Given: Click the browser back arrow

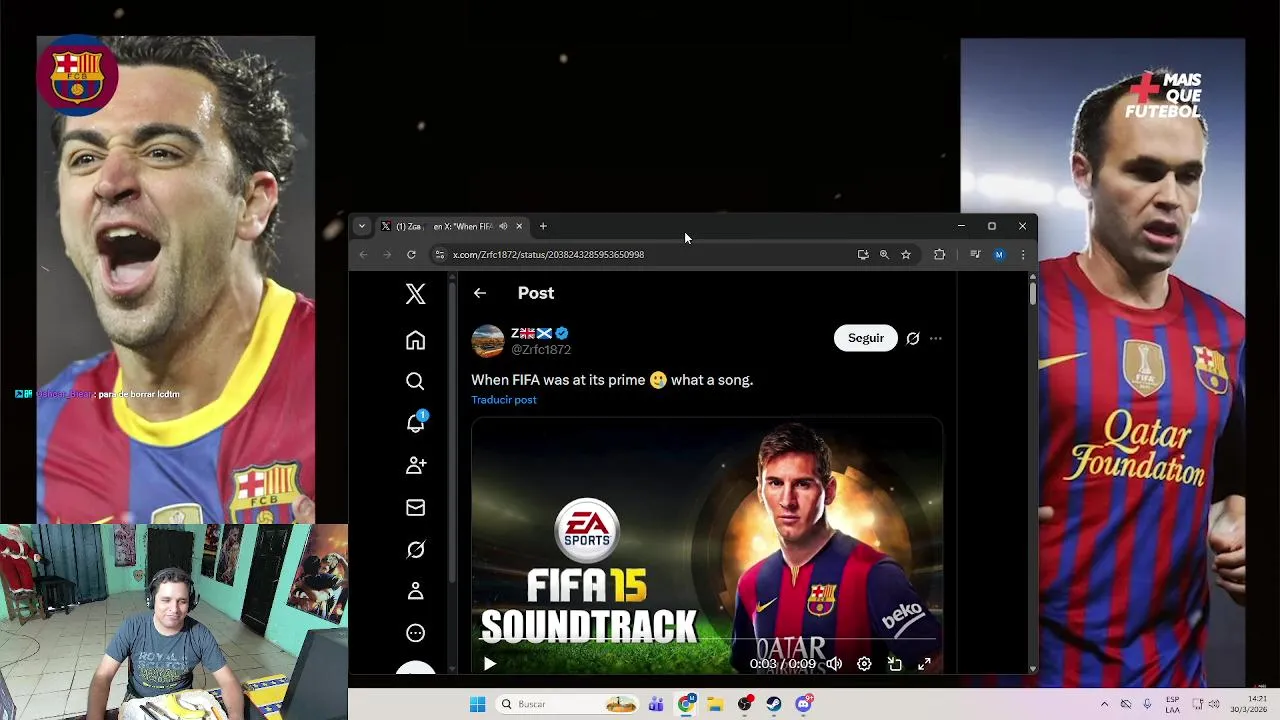Looking at the screenshot, I should (363, 255).
